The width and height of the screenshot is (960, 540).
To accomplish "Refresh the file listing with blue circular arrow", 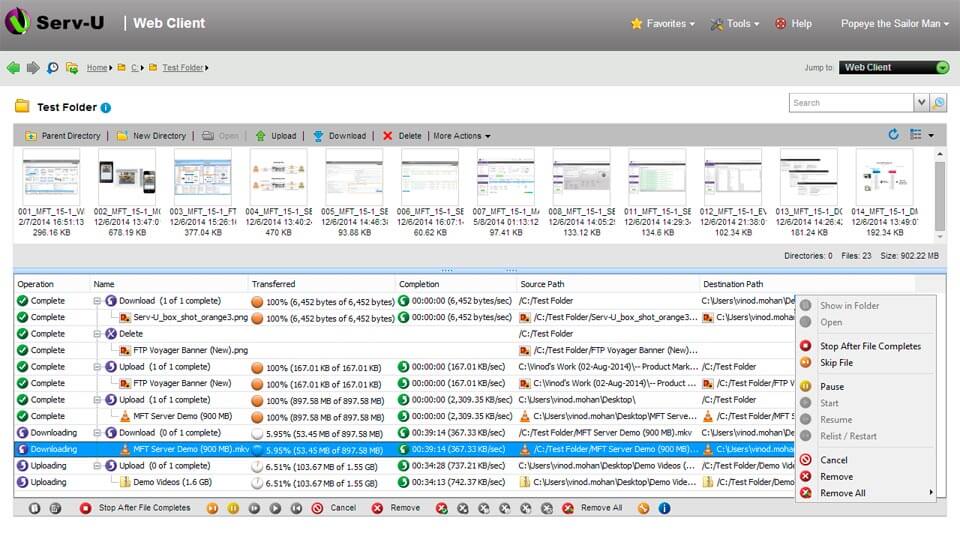I will click(x=893, y=135).
